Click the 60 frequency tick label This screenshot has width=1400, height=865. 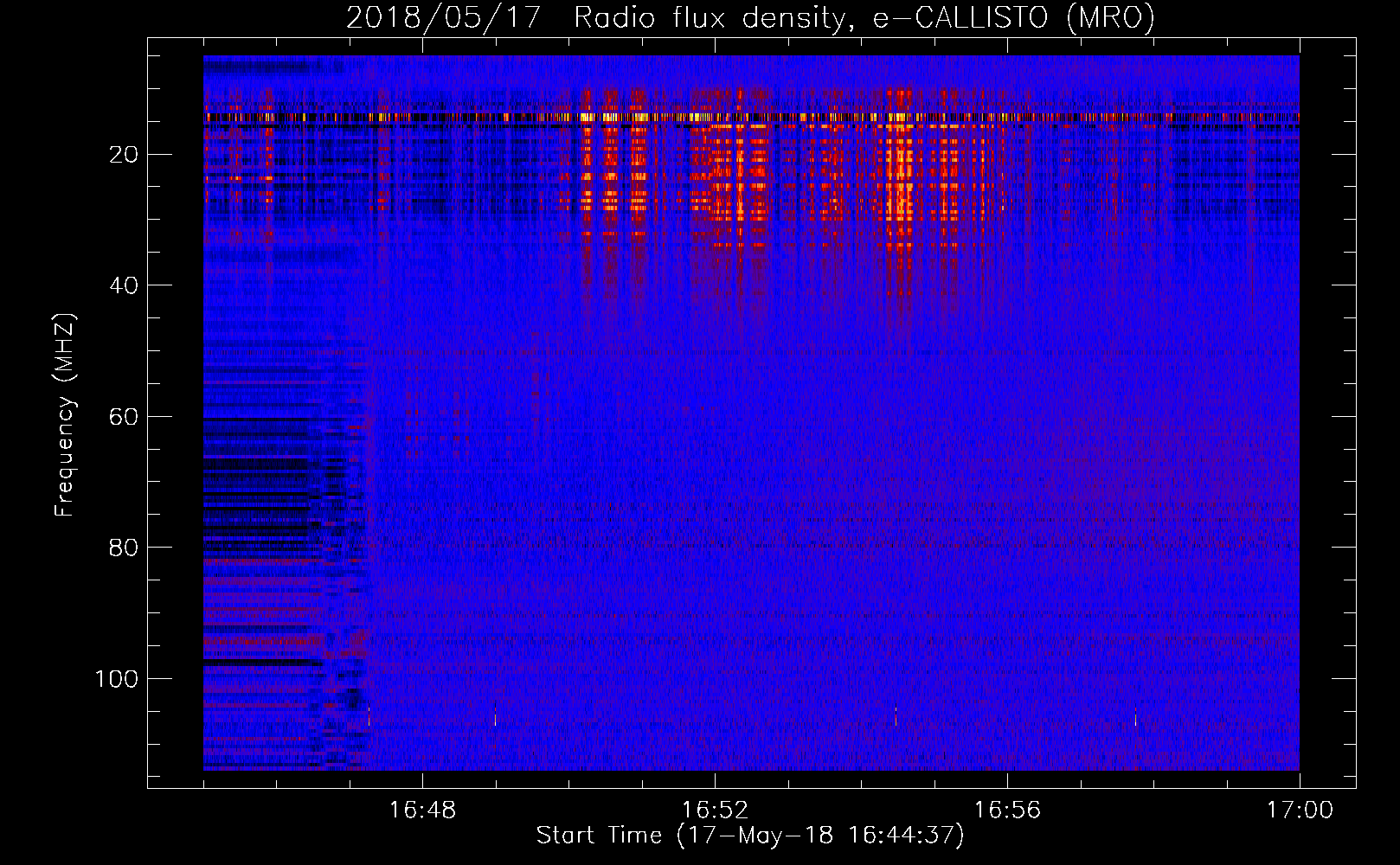tap(124, 417)
